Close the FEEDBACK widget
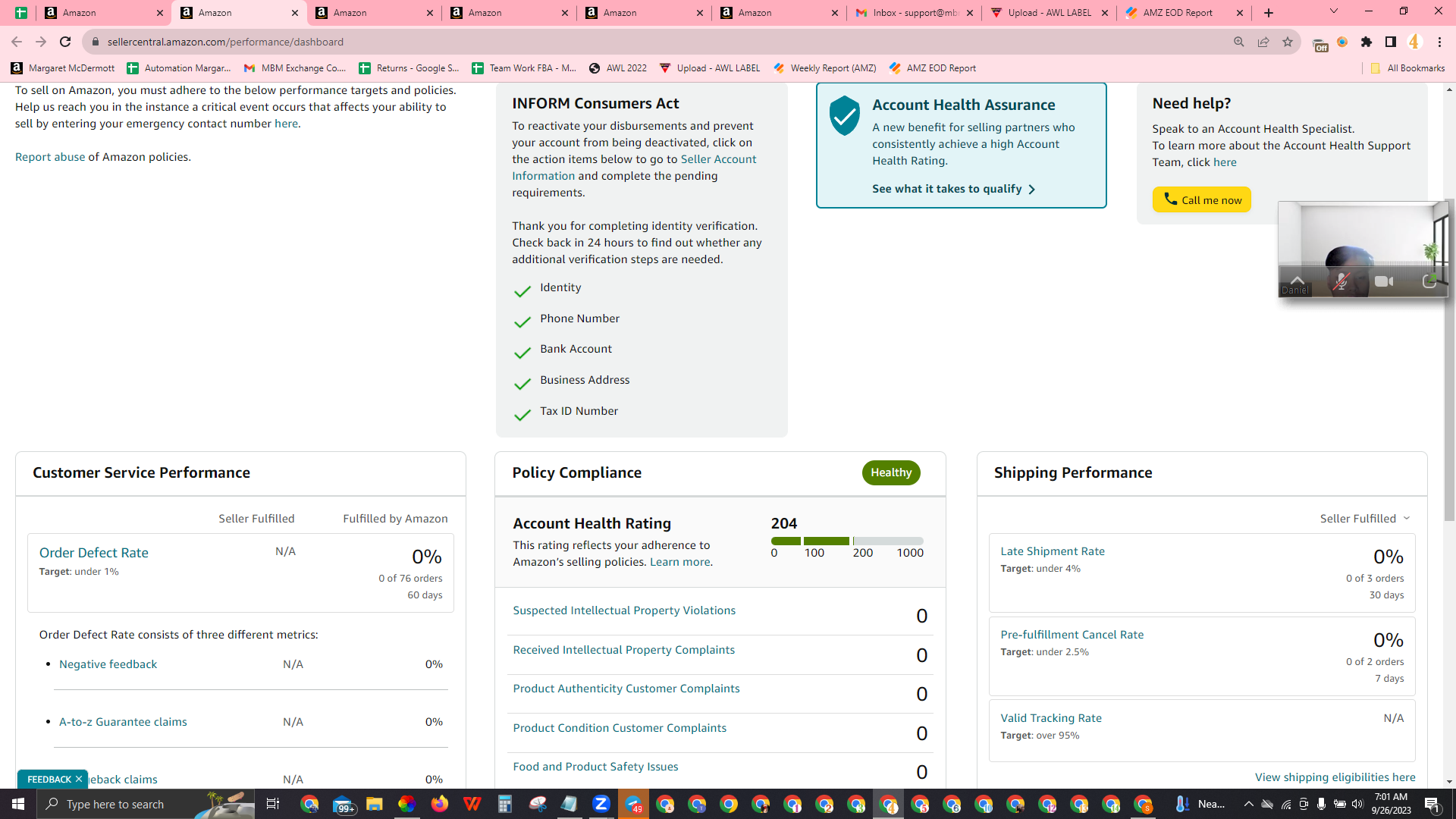 click(79, 779)
